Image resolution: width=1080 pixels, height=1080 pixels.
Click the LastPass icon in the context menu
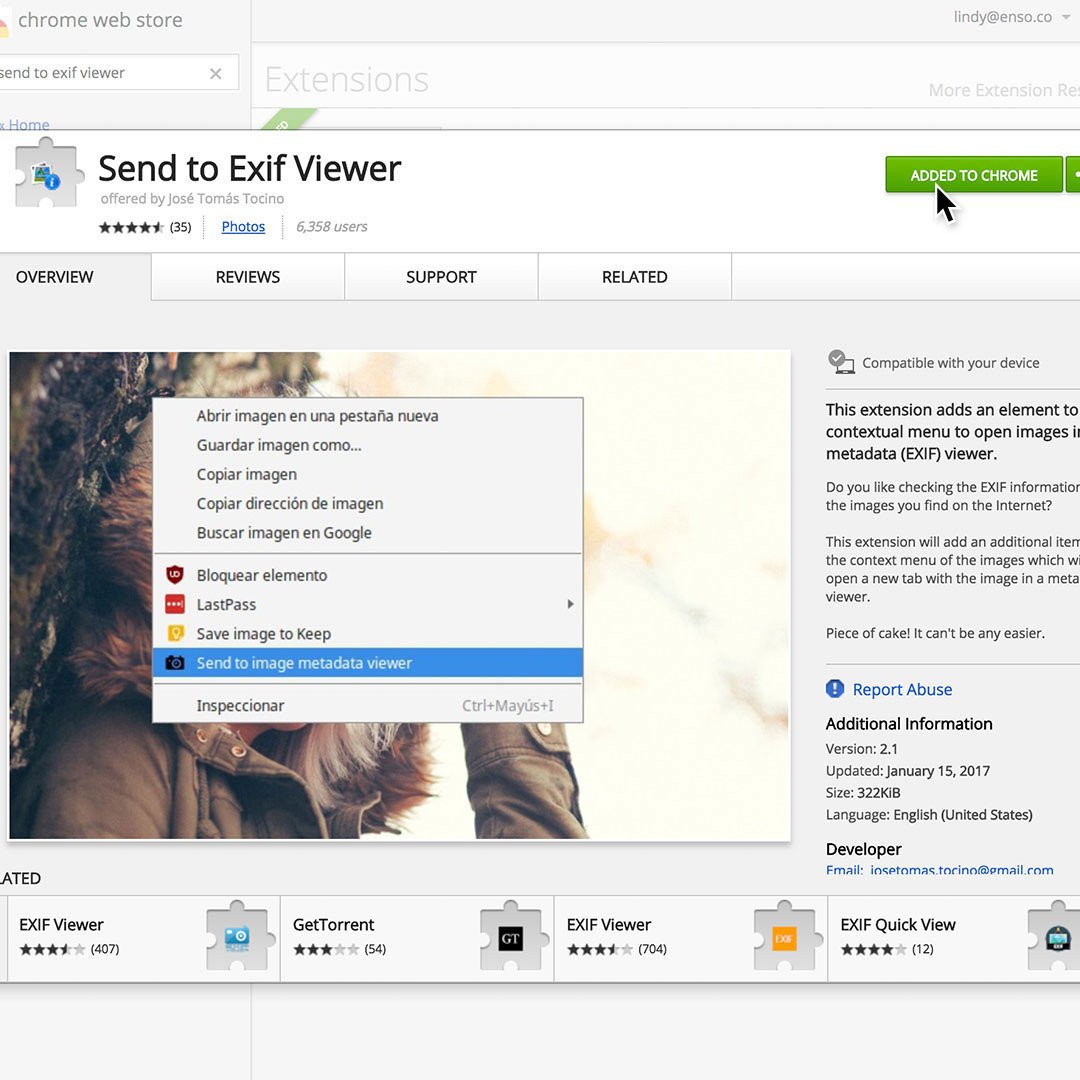click(175, 604)
